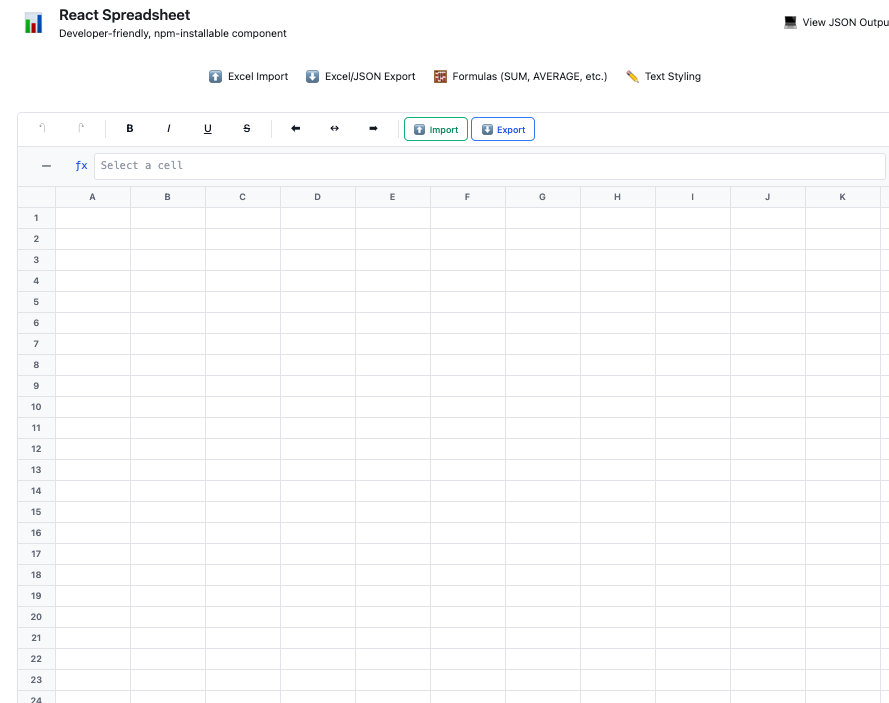
Task: Click the Formulas abacus icon
Action: (x=440, y=77)
